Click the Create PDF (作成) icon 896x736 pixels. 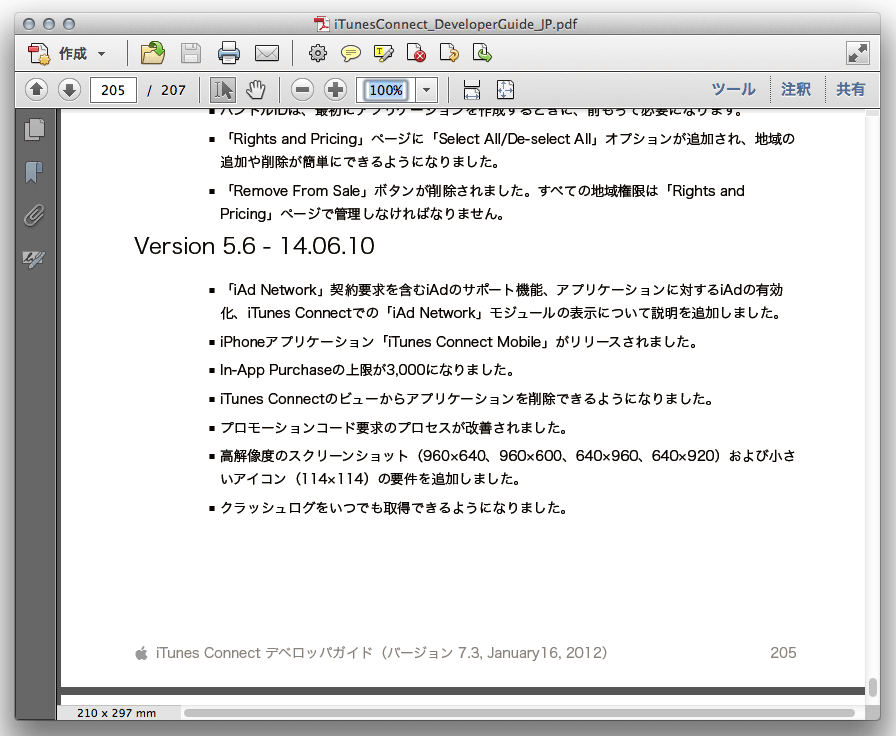pyautogui.click(x=39, y=54)
